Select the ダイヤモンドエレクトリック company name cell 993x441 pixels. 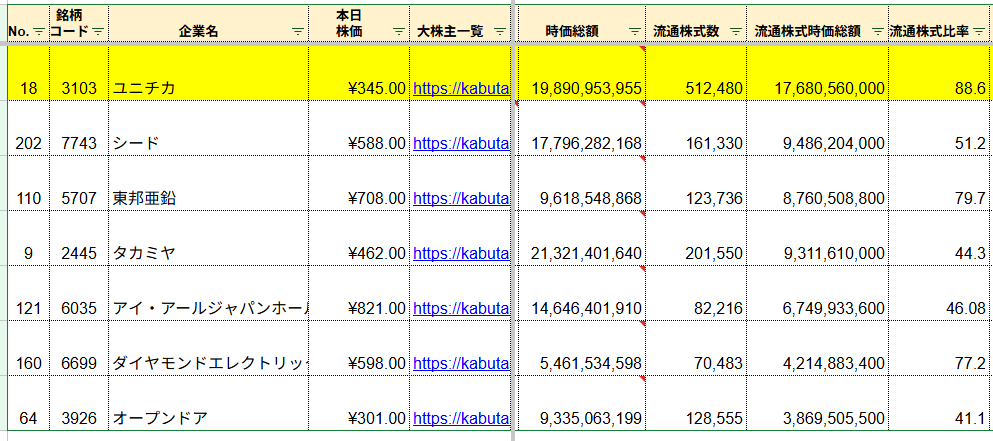[208, 348]
